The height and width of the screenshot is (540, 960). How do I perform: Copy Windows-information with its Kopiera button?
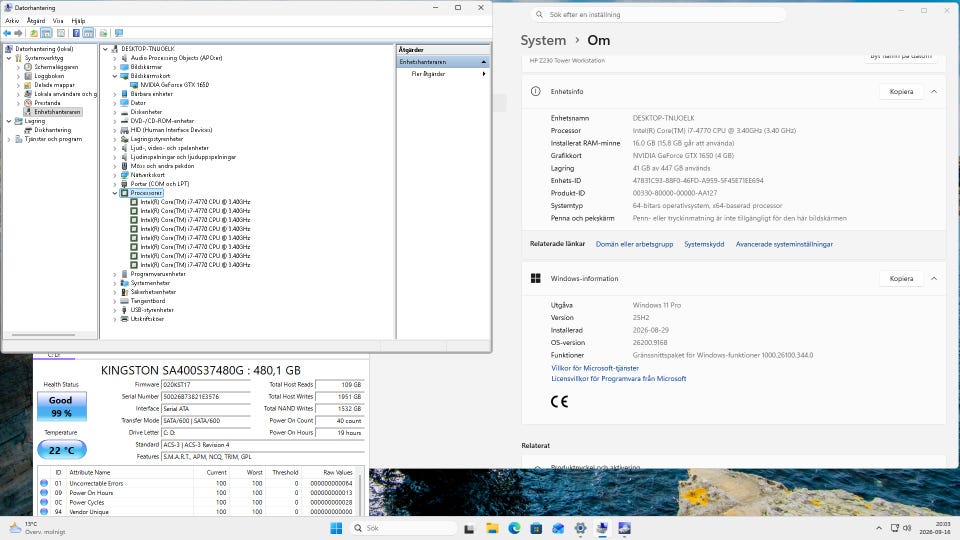pos(901,279)
